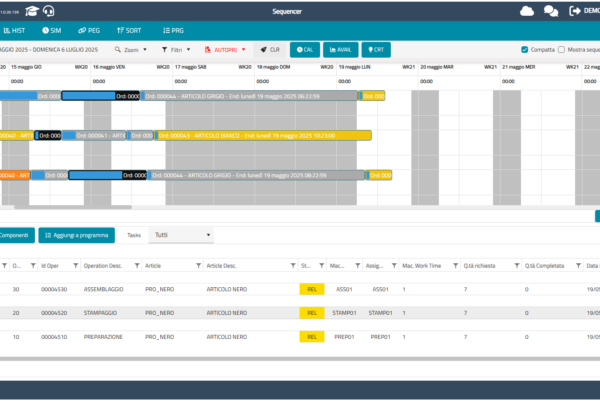Expand the AUTOPRJ dropdown
600x403 pixels.
point(225,50)
